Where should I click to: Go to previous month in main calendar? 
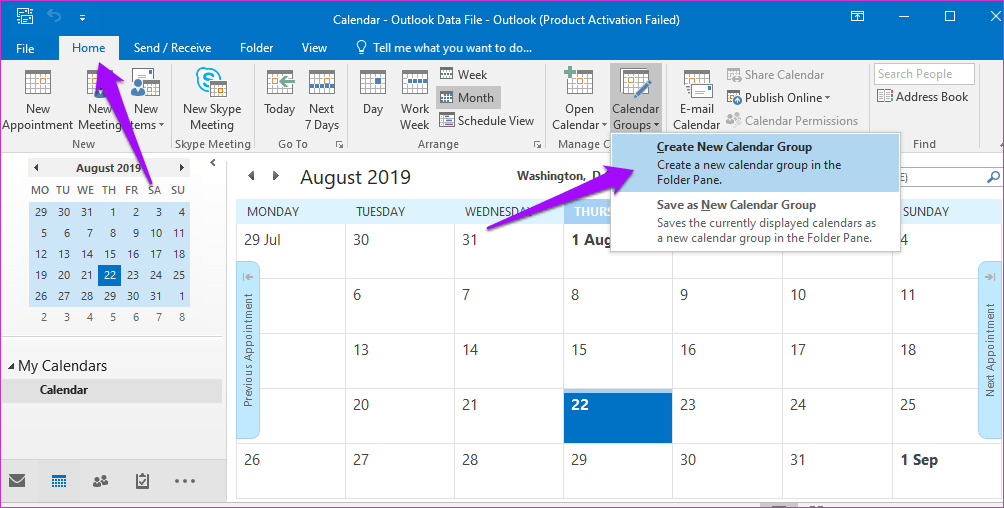click(x=251, y=176)
